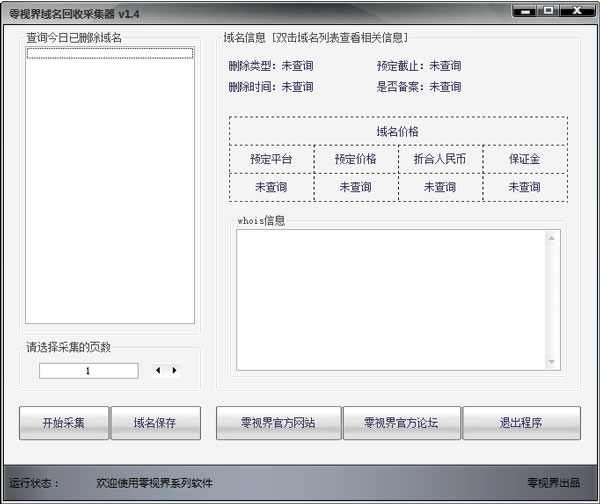Click the 开始采集 button
This screenshot has height=504, width=600.
[x=64, y=423]
